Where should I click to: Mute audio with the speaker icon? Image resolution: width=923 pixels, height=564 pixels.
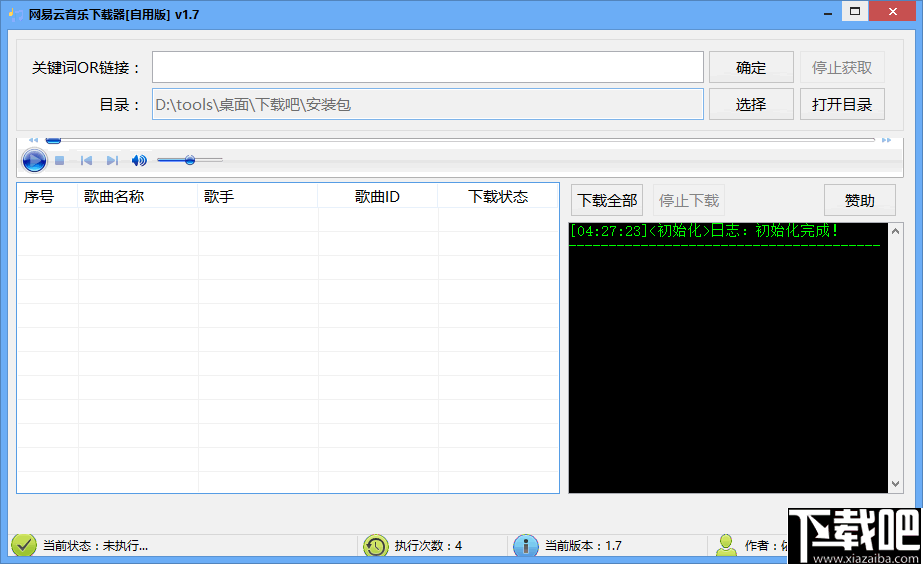click(139, 160)
